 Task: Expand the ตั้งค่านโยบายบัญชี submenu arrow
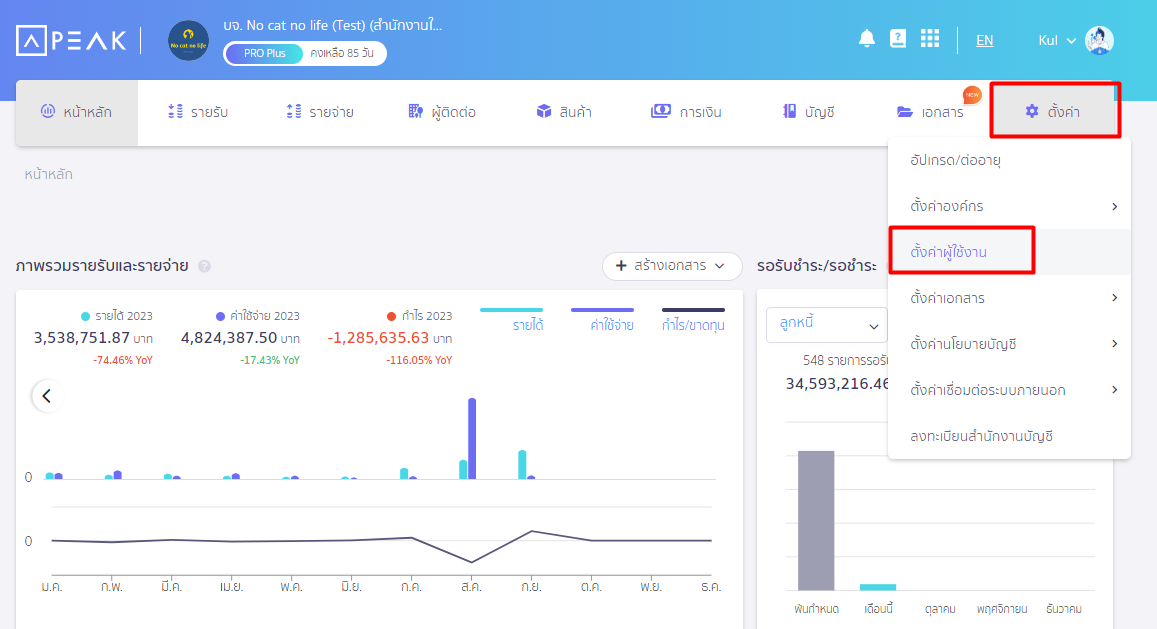click(x=1114, y=344)
